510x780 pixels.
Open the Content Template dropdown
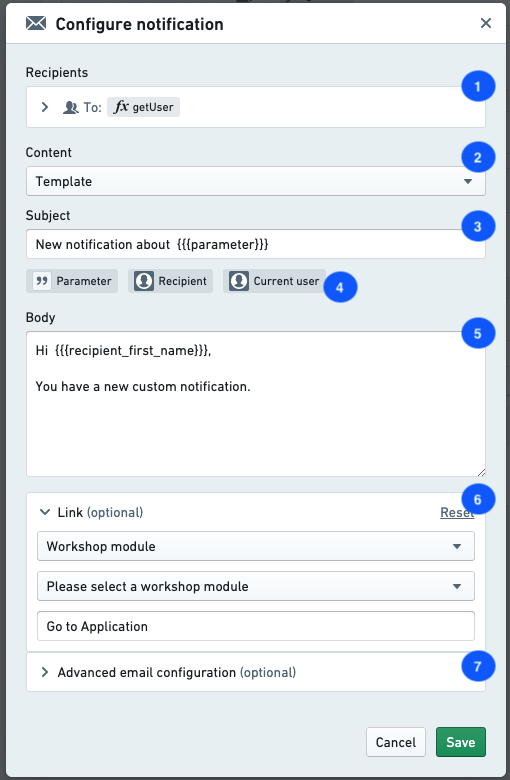pyautogui.click(x=256, y=181)
